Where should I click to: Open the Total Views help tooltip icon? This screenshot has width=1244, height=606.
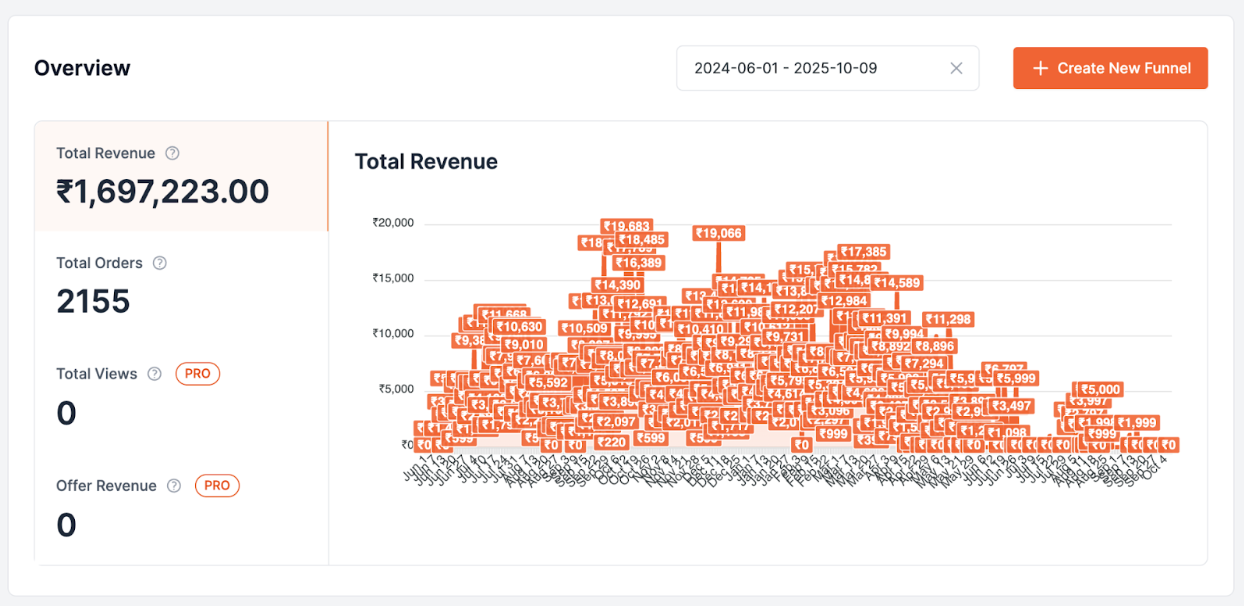154,374
